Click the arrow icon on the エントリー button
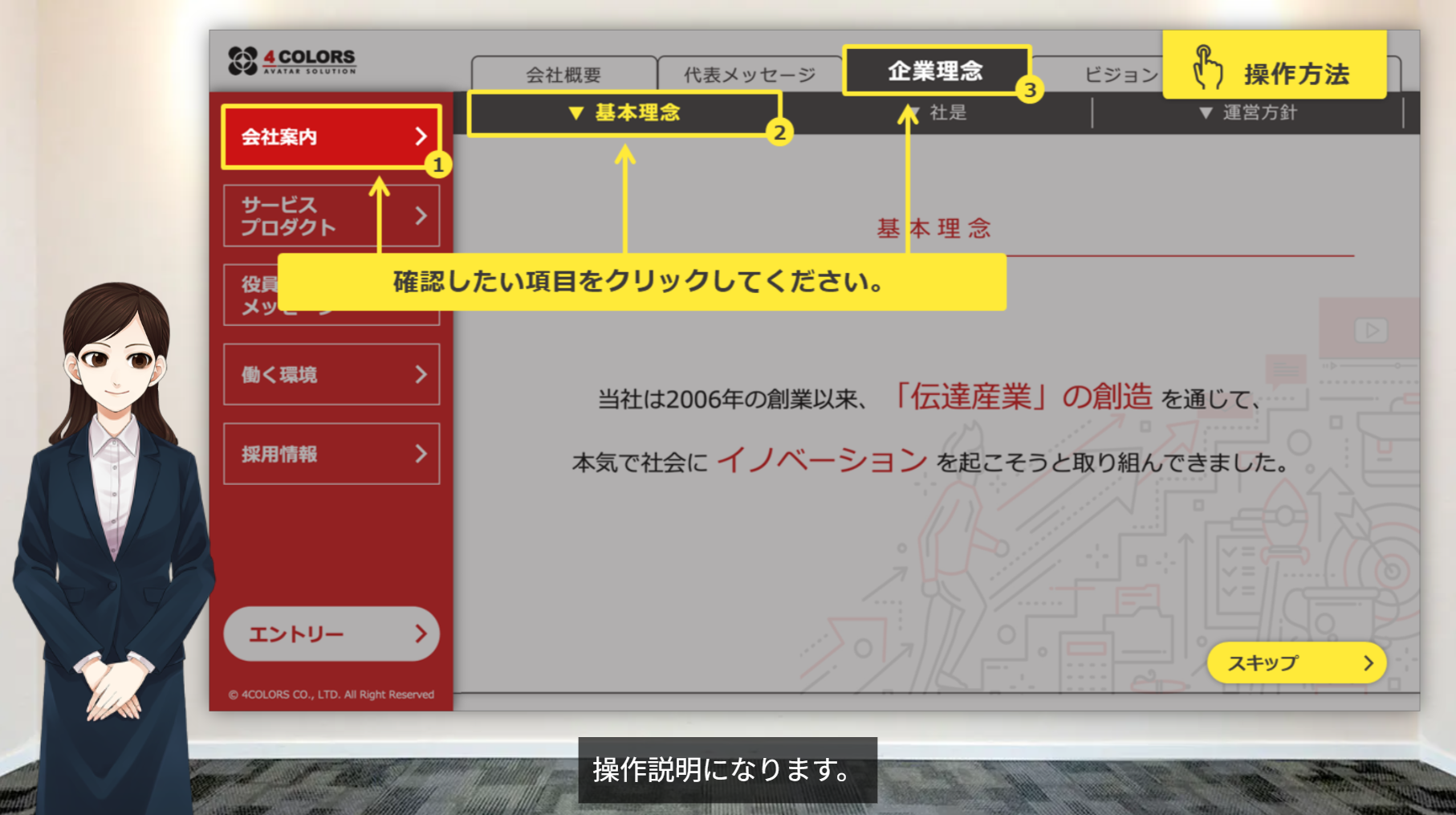 (421, 634)
